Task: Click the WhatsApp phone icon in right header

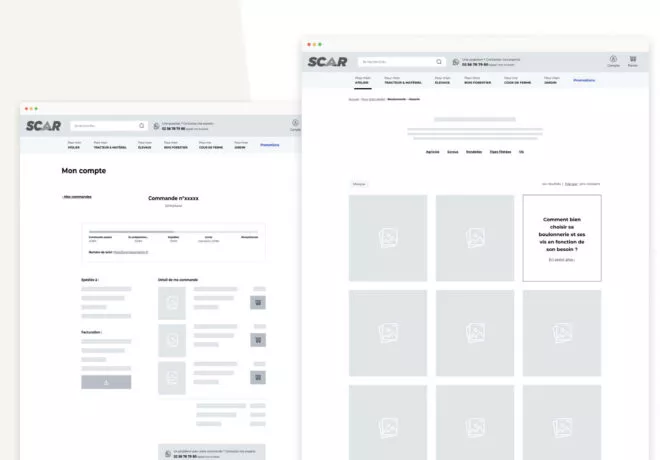Action: (456, 62)
